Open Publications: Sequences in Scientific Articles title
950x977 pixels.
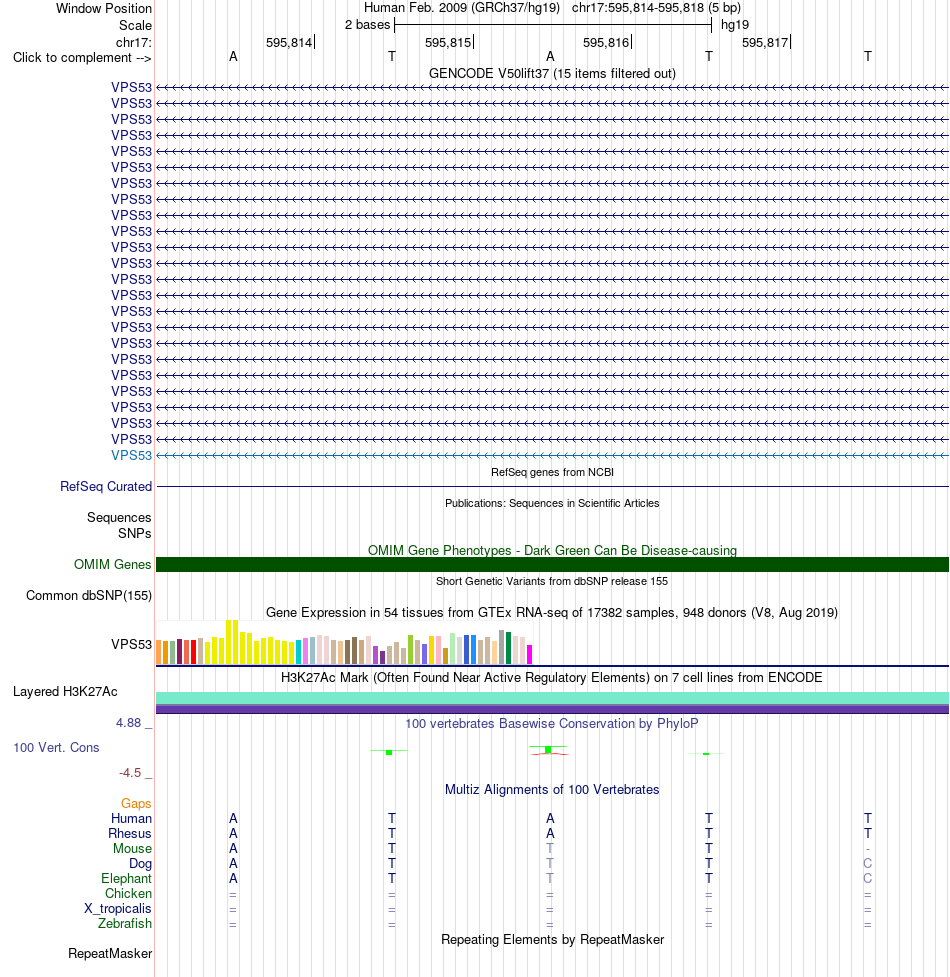[x=552, y=503]
